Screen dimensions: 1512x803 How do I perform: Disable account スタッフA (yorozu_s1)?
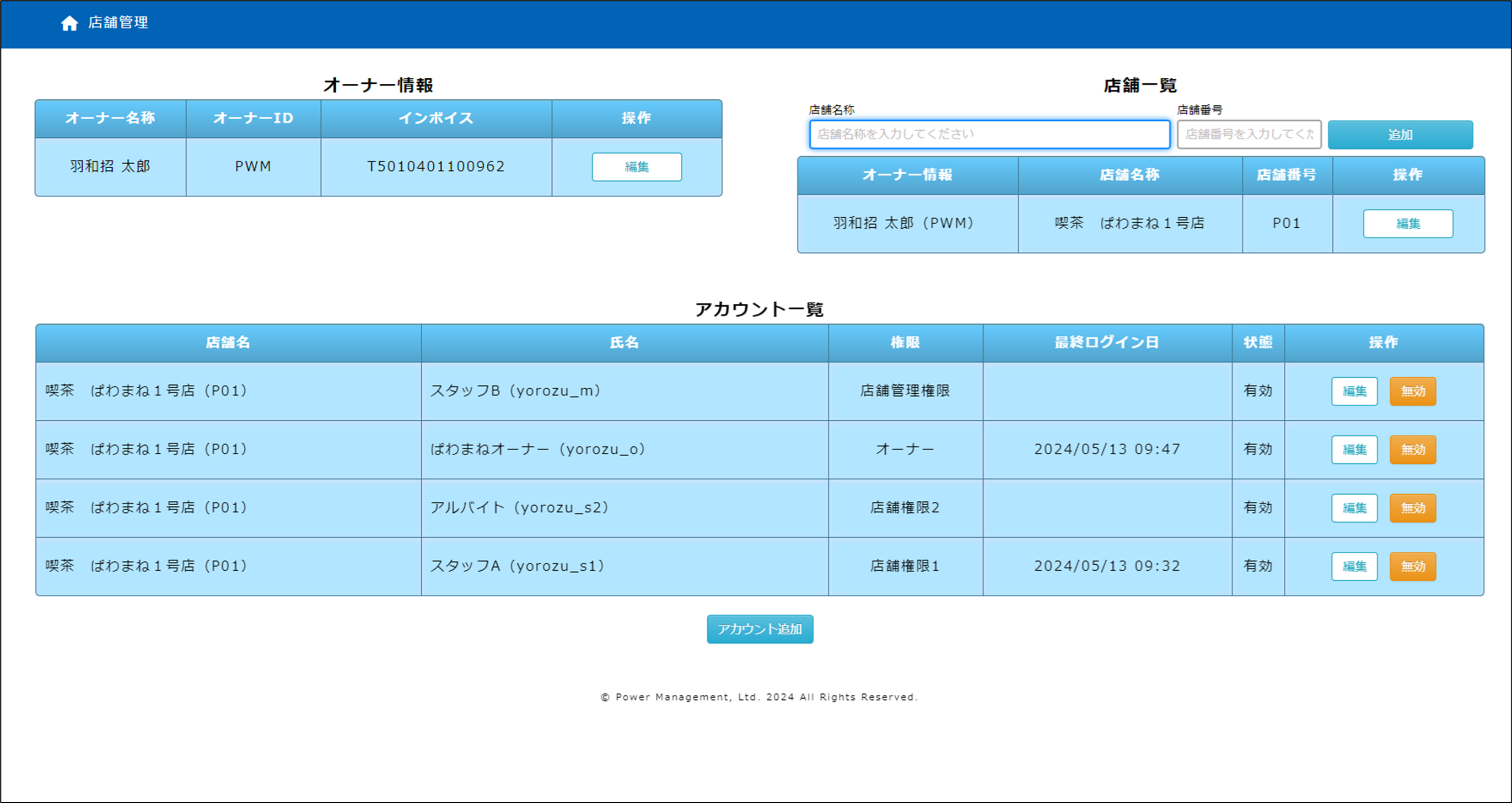click(x=1412, y=566)
